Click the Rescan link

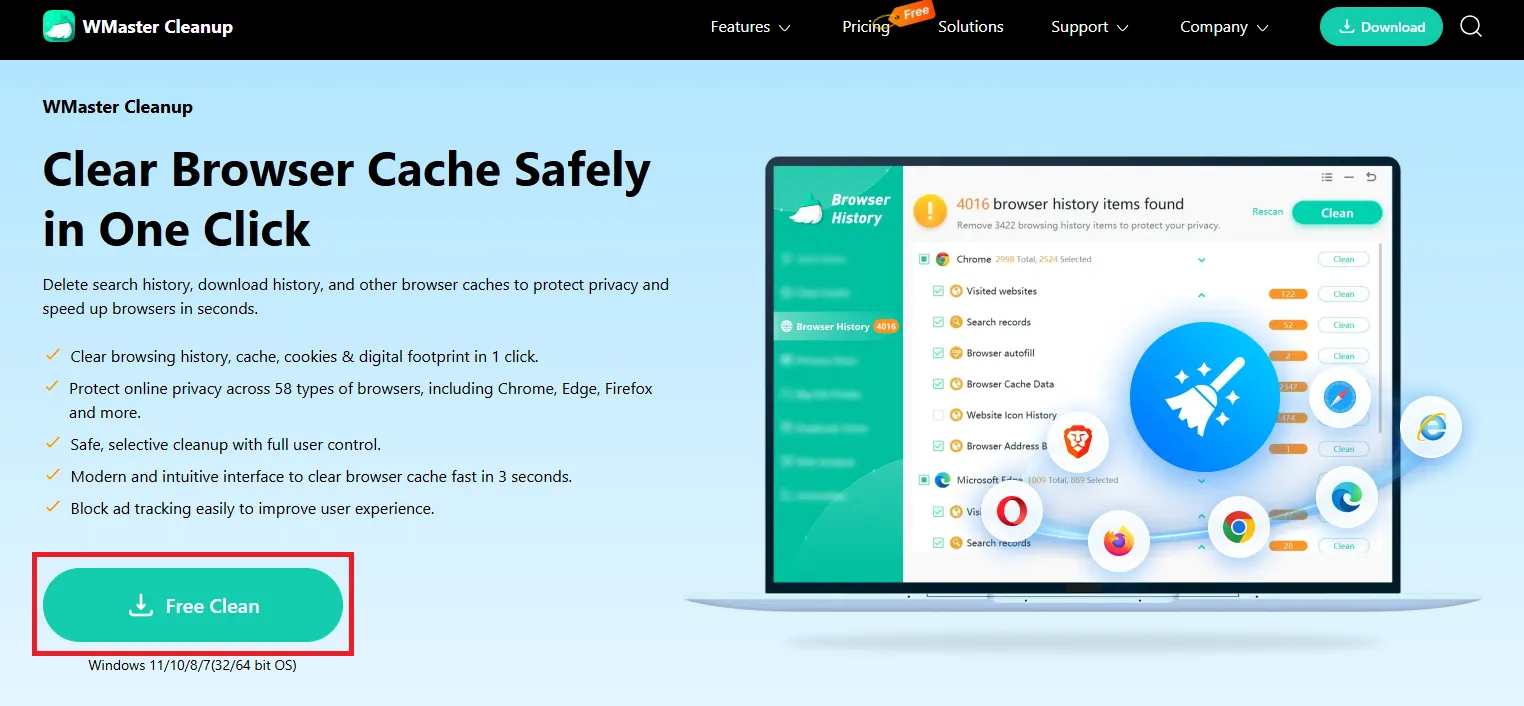point(1268,212)
